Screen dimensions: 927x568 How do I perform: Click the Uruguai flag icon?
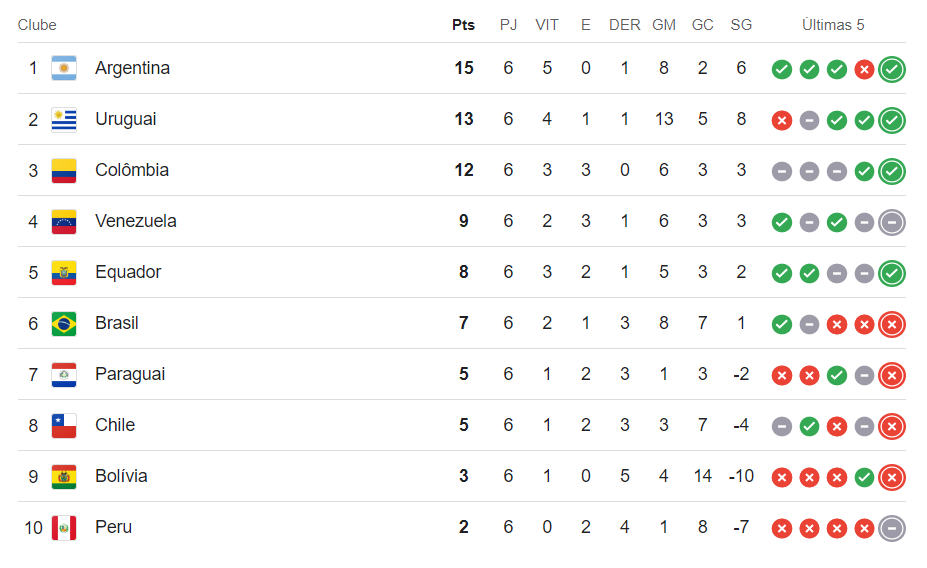(x=64, y=119)
